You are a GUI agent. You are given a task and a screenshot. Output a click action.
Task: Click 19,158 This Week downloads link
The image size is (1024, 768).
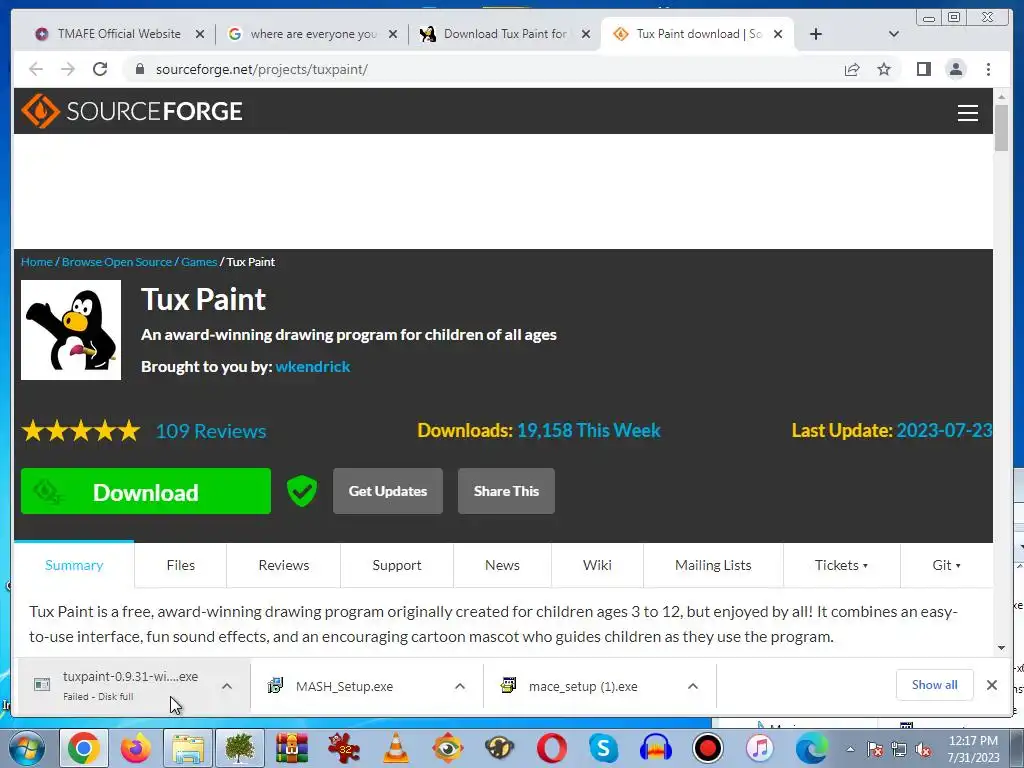(588, 430)
